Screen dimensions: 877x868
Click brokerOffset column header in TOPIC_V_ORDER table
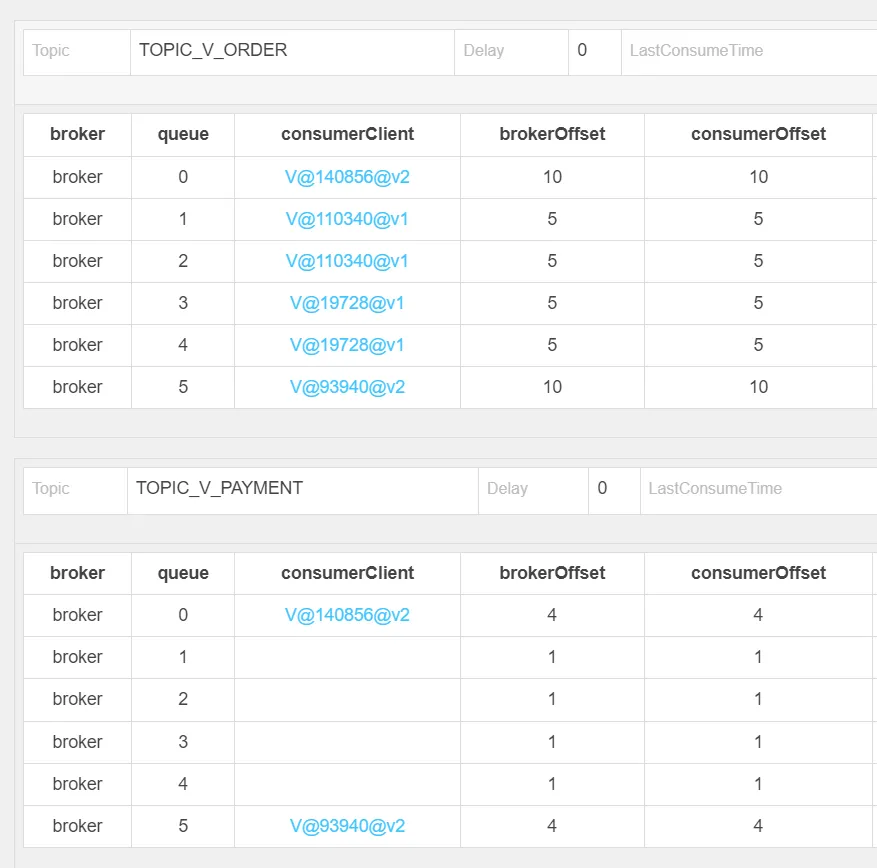[x=552, y=134]
